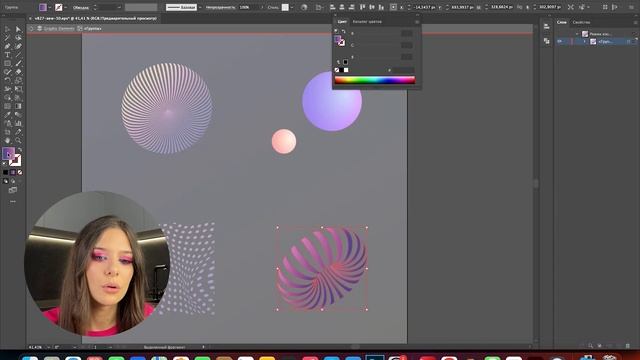Select the Pen tool
The image size is (640, 360).
7,46
